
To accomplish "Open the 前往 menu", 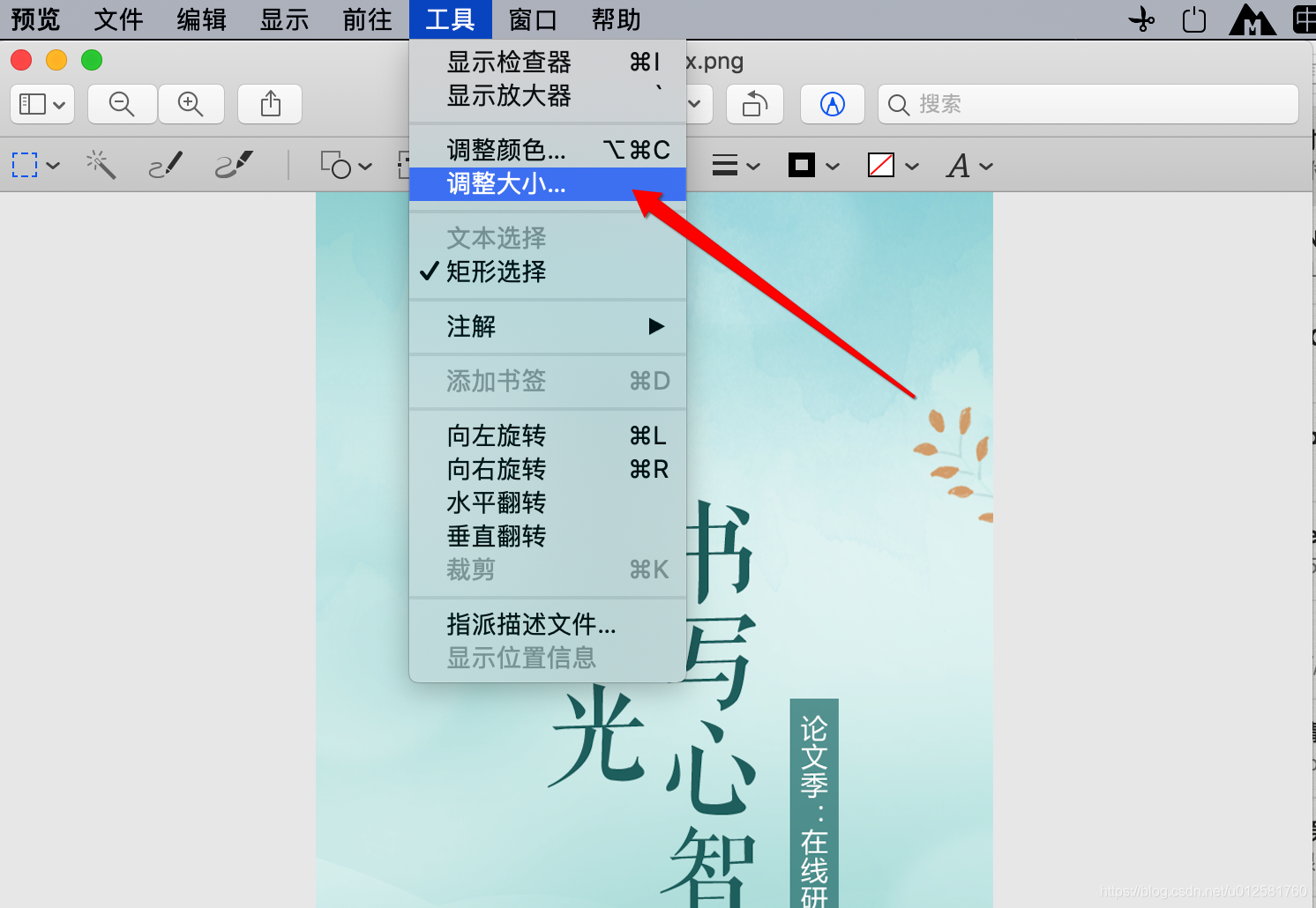I will [367, 19].
